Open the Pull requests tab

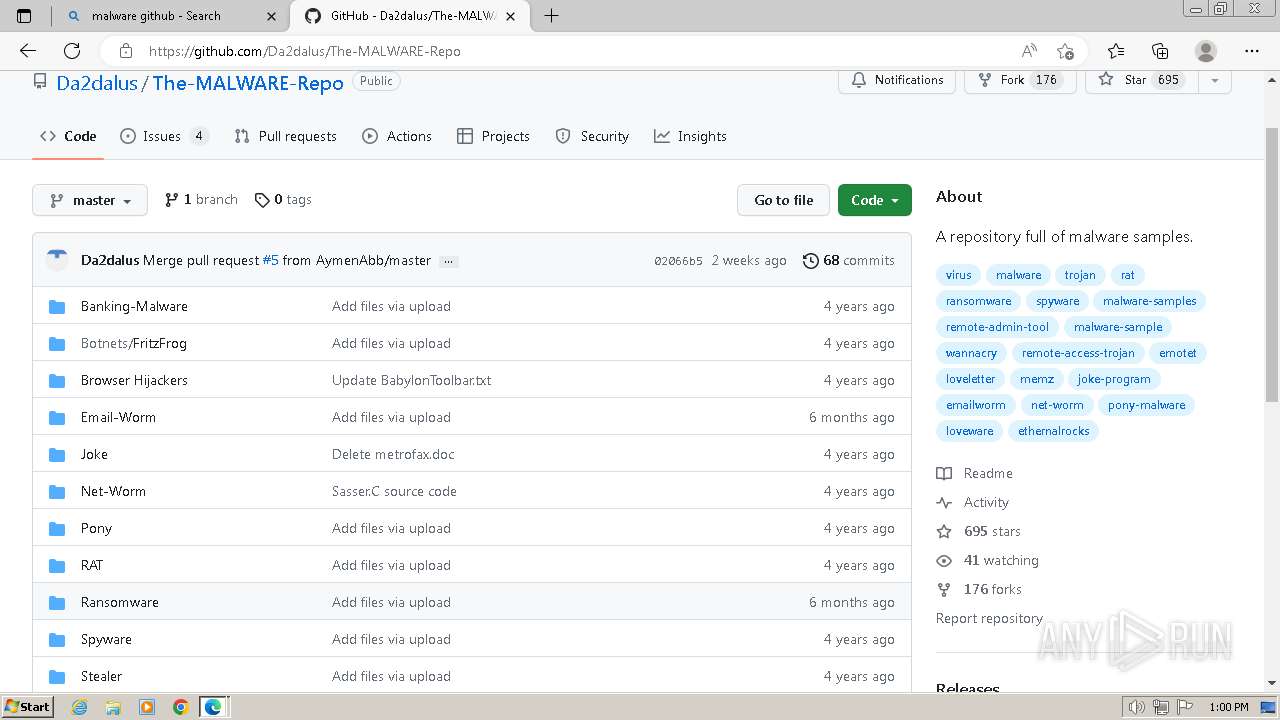(285, 136)
